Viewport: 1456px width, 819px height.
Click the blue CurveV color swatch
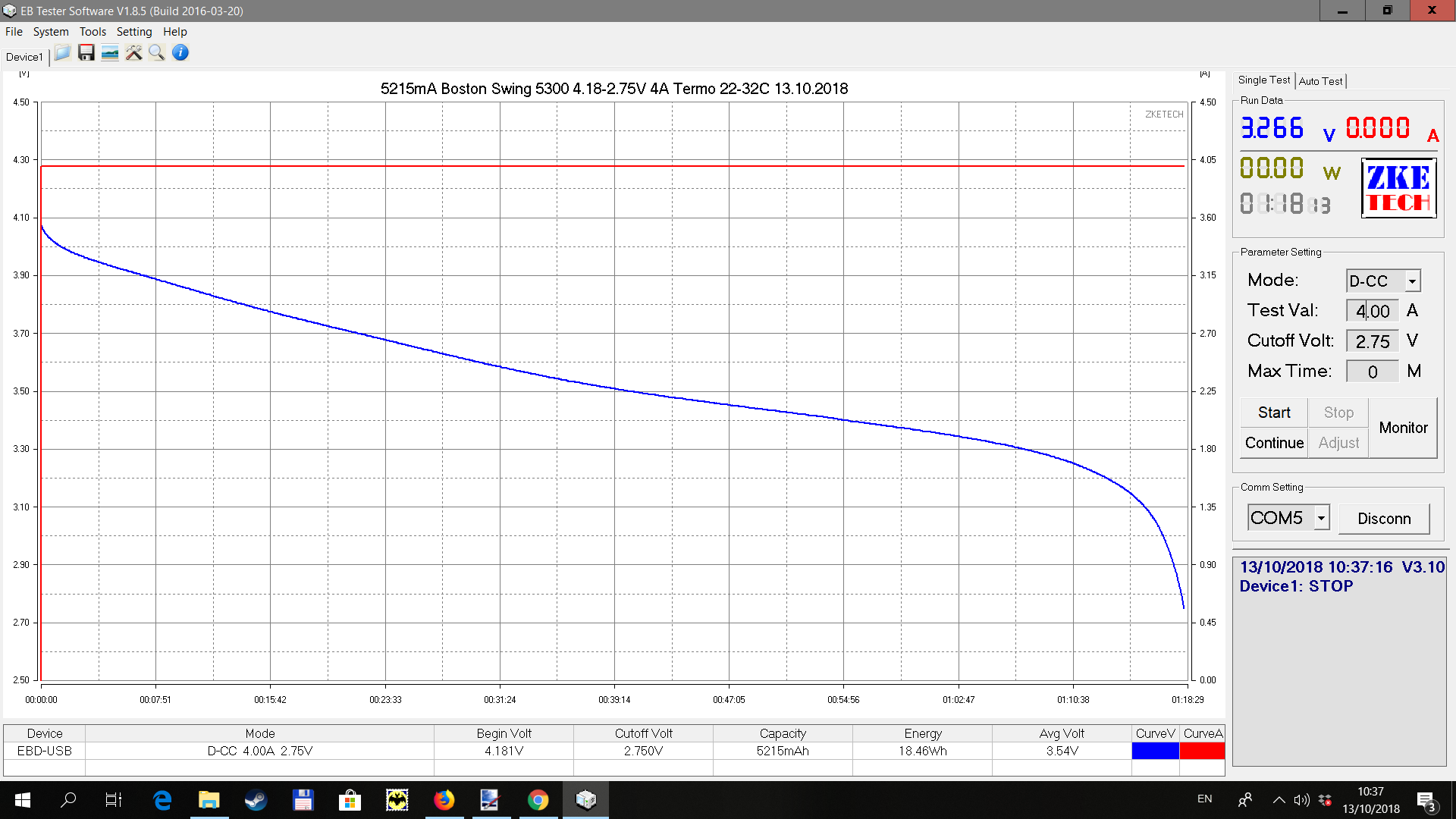tap(1155, 751)
